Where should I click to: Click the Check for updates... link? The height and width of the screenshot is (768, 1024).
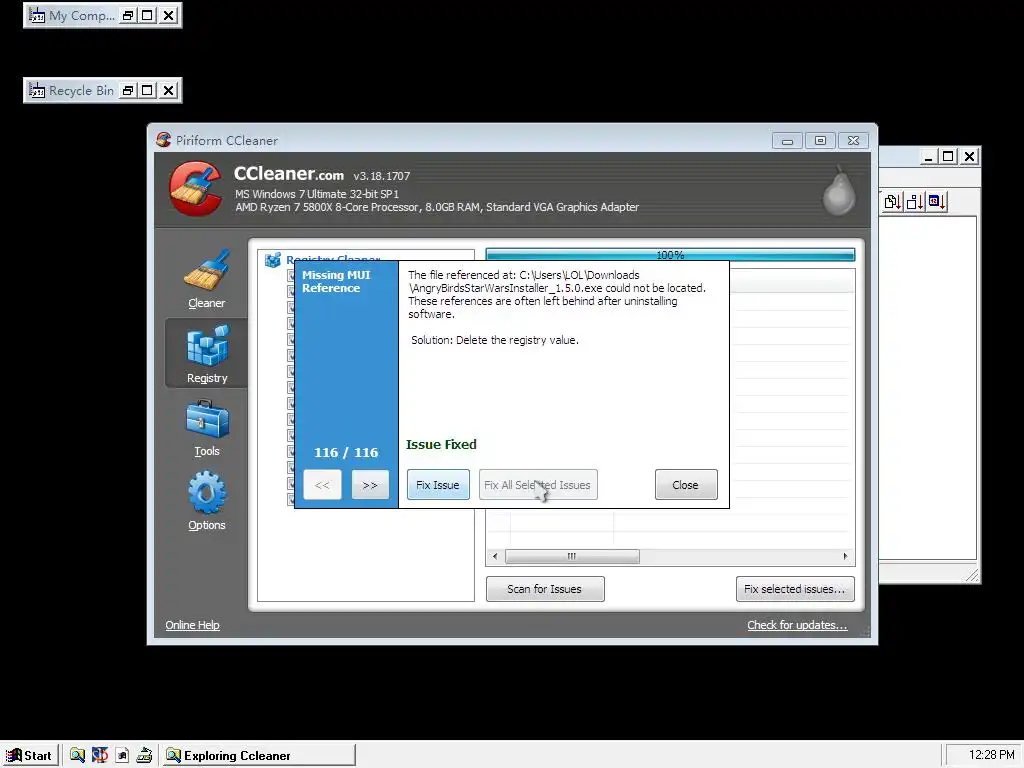point(797,625)
